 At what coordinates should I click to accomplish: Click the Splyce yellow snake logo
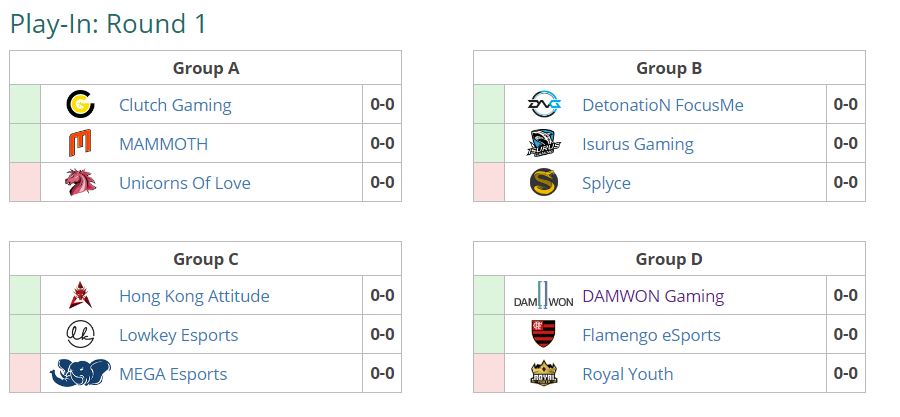pos(544,182)
